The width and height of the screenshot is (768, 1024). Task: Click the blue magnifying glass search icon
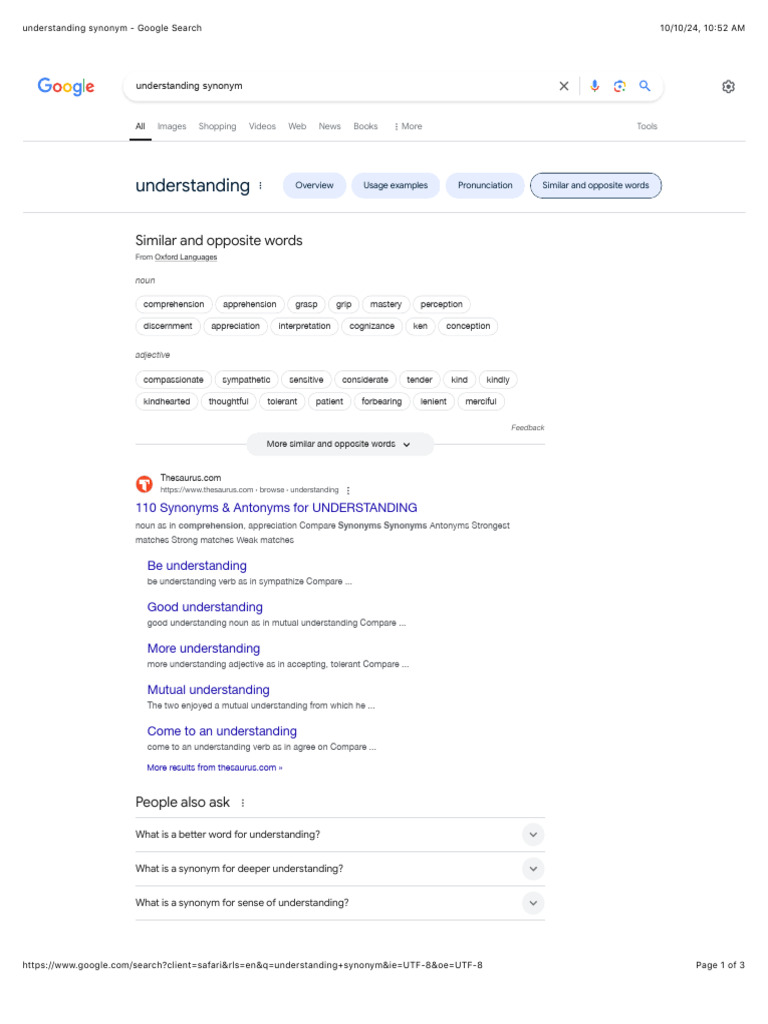645,86
